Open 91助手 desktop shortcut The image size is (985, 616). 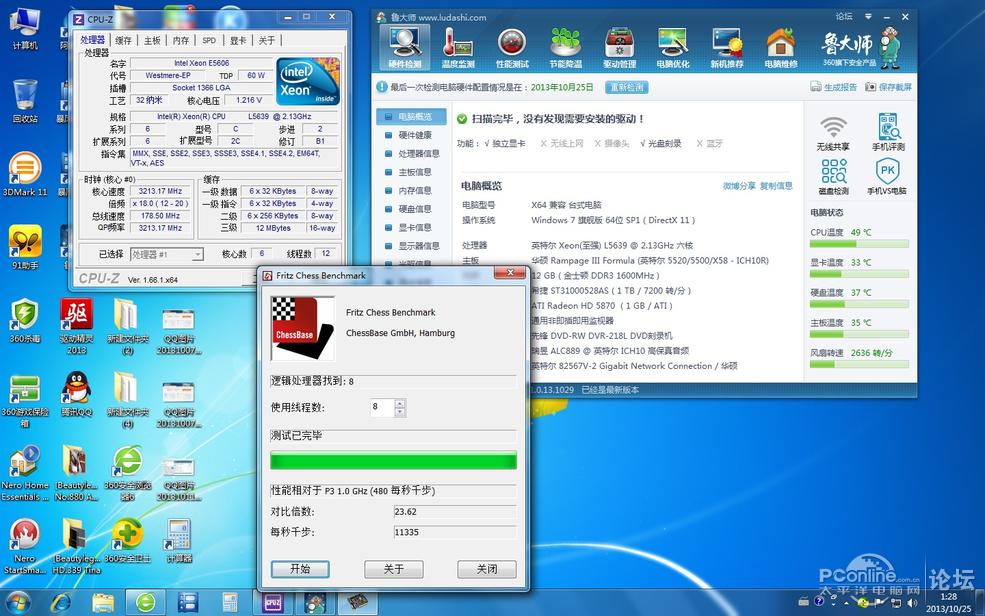pos(24,247)
